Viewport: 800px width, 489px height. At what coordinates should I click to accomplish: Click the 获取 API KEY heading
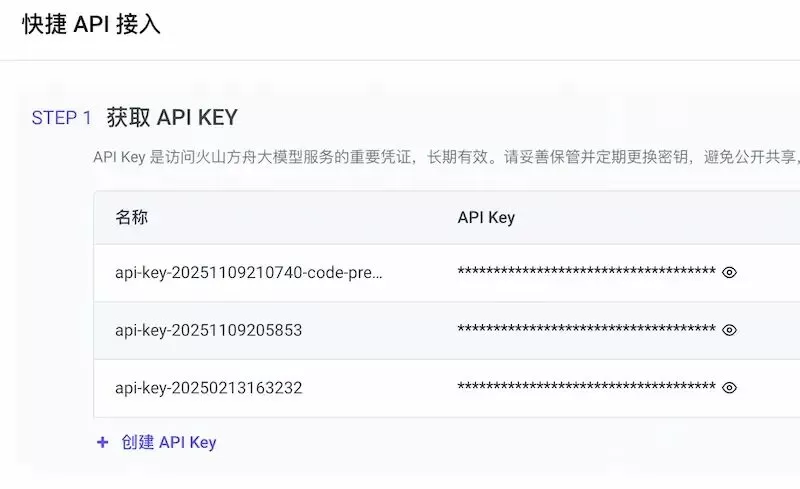tap(172, 118)
